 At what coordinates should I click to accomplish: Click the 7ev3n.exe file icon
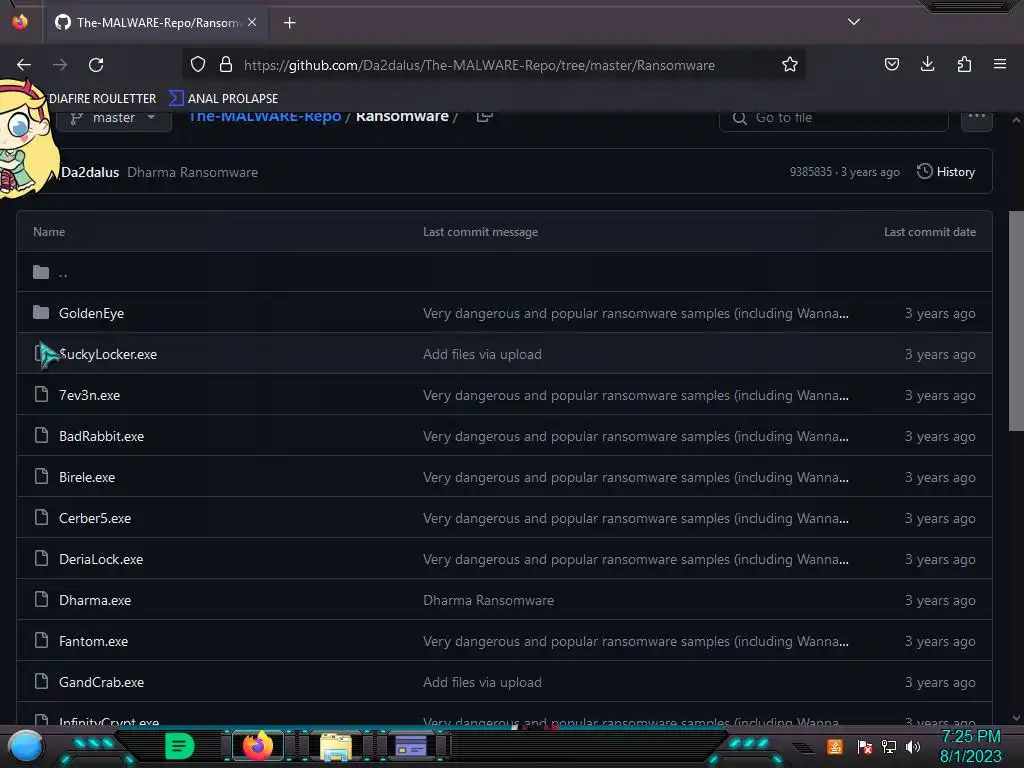click(41, 394)
